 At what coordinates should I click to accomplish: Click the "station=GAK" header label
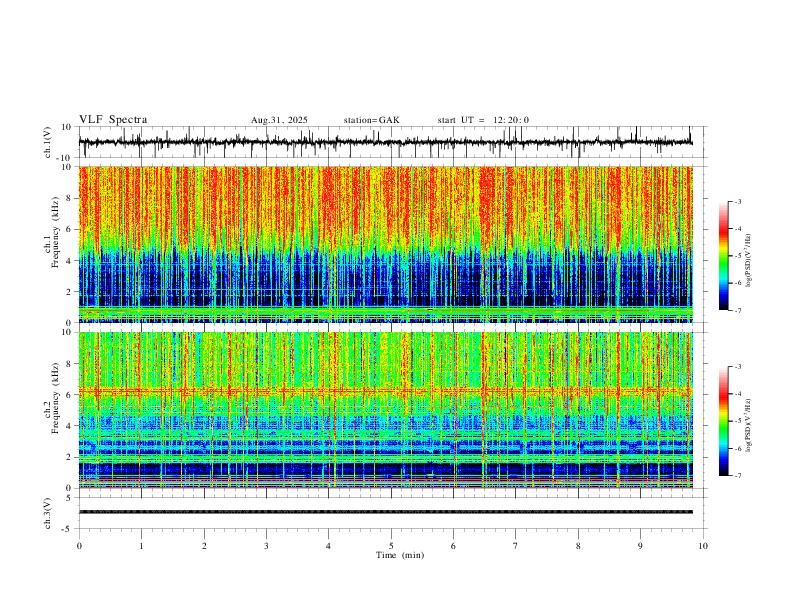(372, 120)
